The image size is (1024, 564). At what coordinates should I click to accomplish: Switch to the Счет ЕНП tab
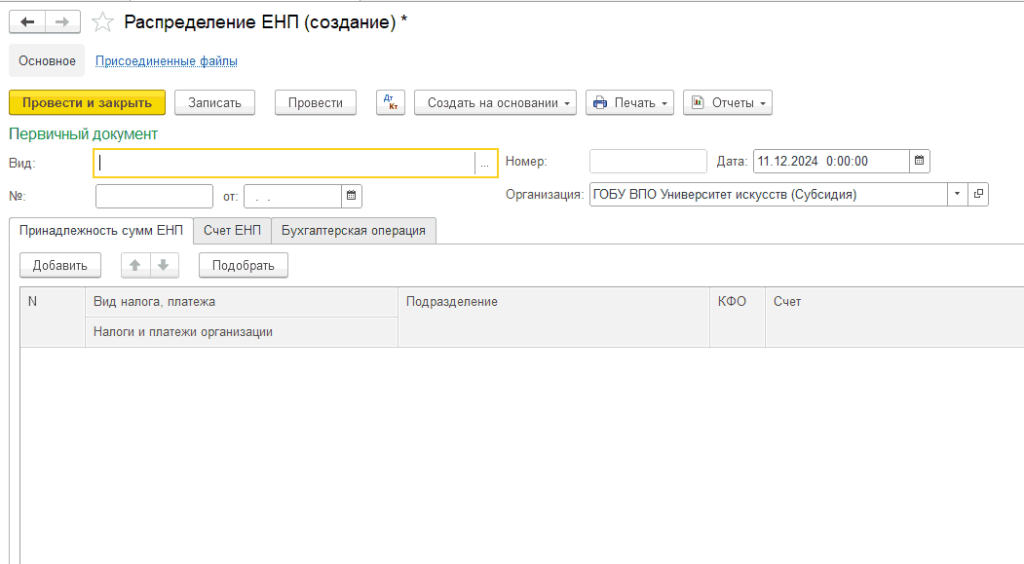click(x=232, y=230)
